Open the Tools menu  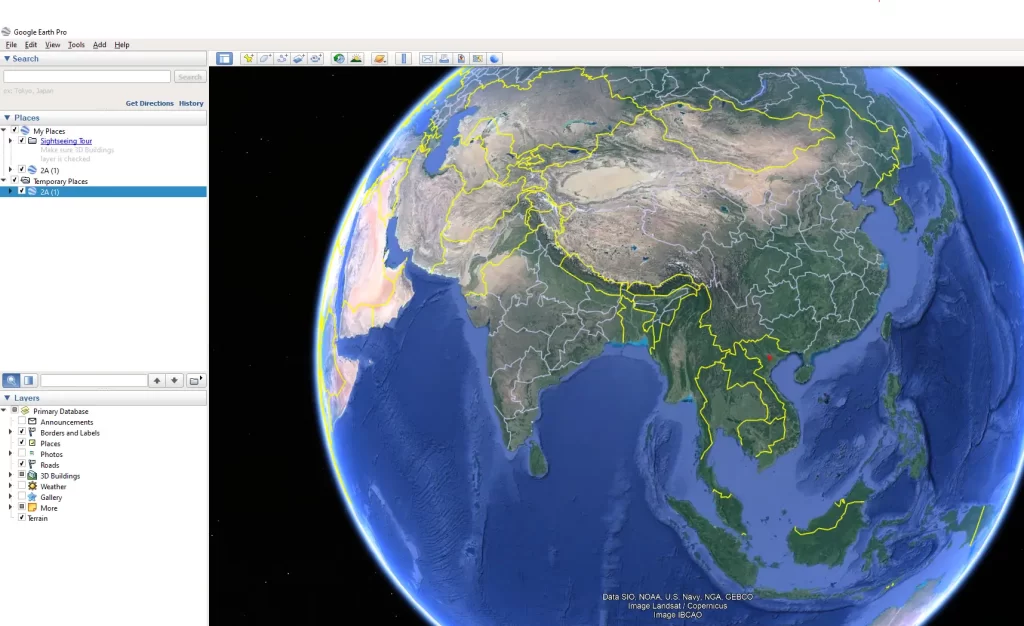click(76, 45)
